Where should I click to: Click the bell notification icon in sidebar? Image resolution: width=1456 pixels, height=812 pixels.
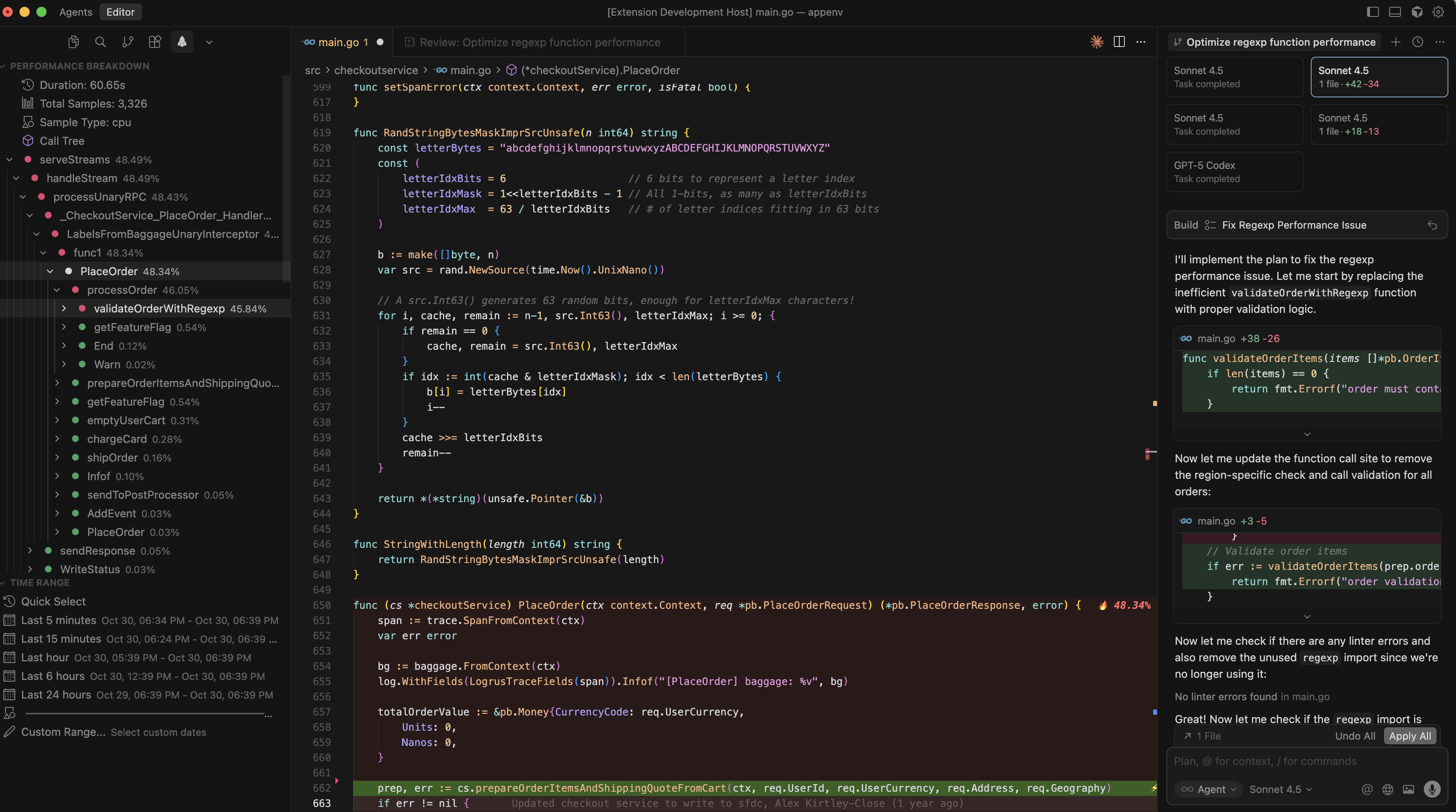point(182,42)
